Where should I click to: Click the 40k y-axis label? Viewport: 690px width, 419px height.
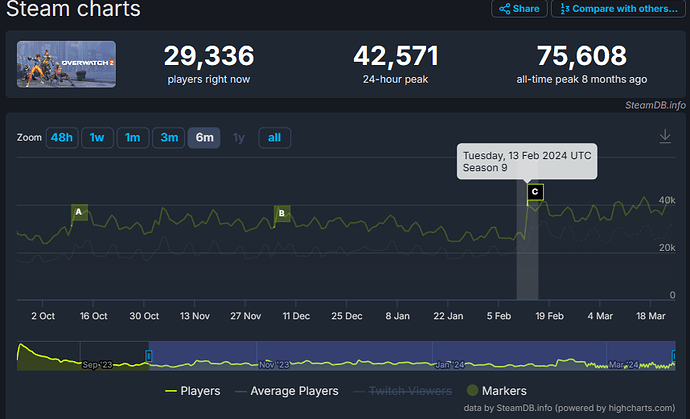coord(667,200)
